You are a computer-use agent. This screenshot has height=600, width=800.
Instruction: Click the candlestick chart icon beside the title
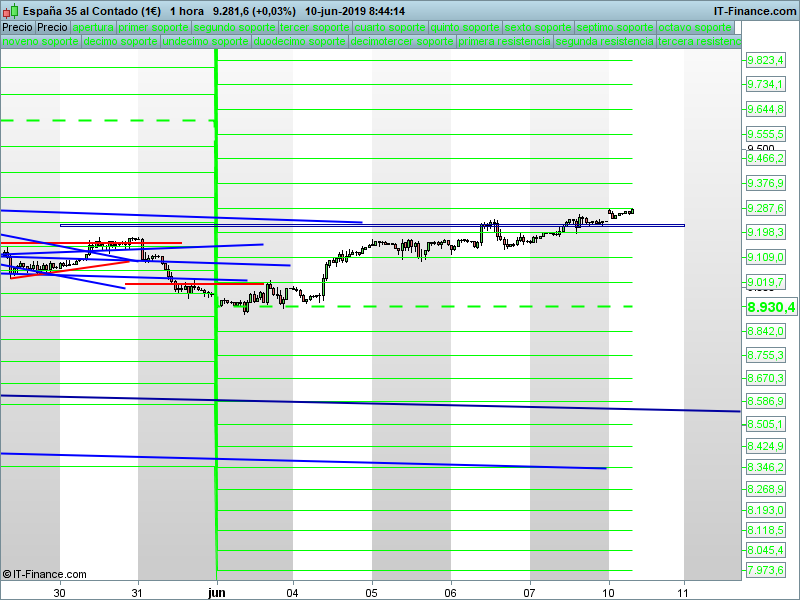pyautogui.click(x=11, y=11)
